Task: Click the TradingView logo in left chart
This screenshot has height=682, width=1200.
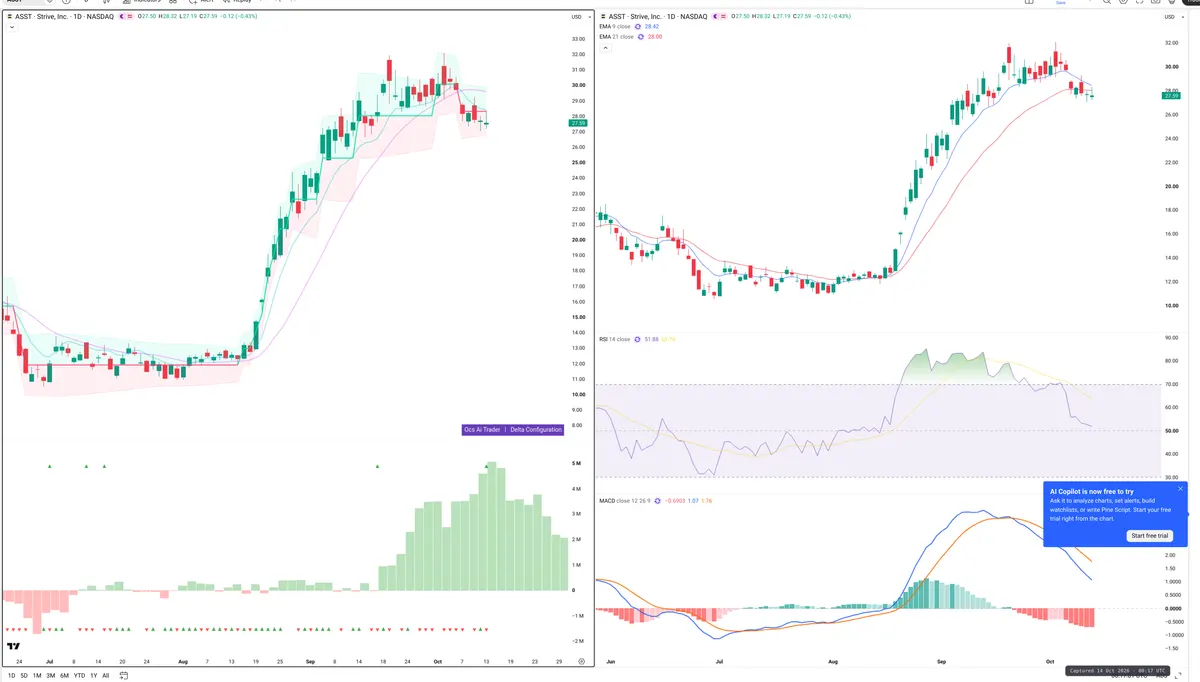Action: pyautogui.click(x=14, y=647)
